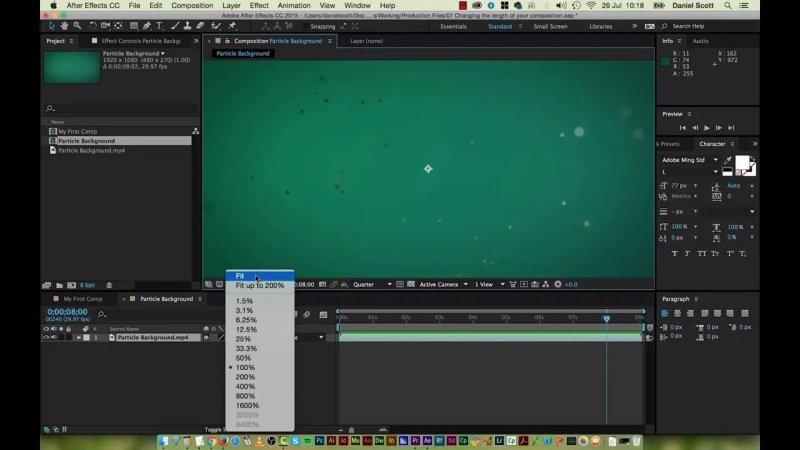Select the Pen tool
This screenshot has height=450, width=800.
coord(147,26)
